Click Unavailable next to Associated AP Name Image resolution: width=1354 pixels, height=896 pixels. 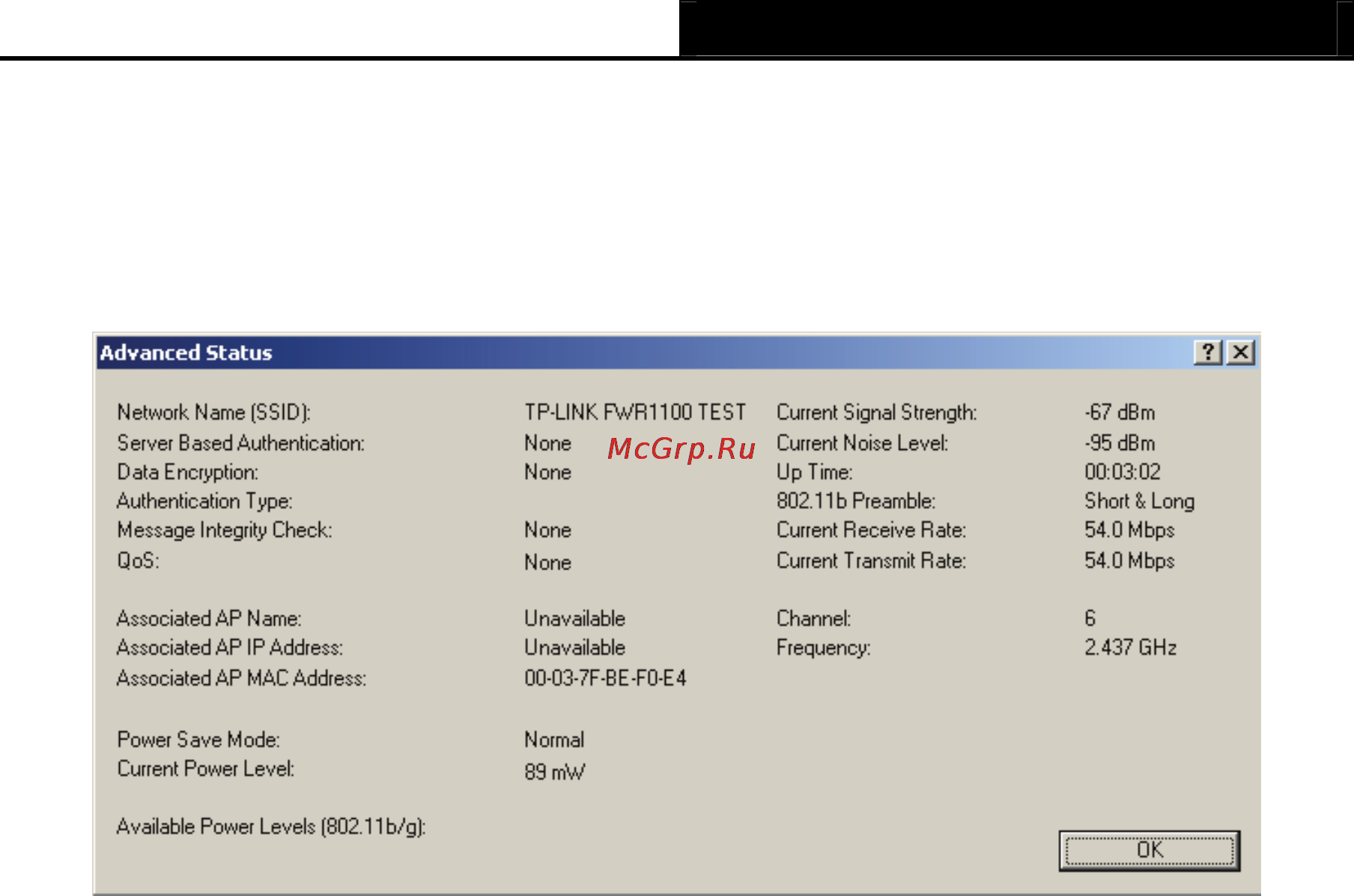575,618
